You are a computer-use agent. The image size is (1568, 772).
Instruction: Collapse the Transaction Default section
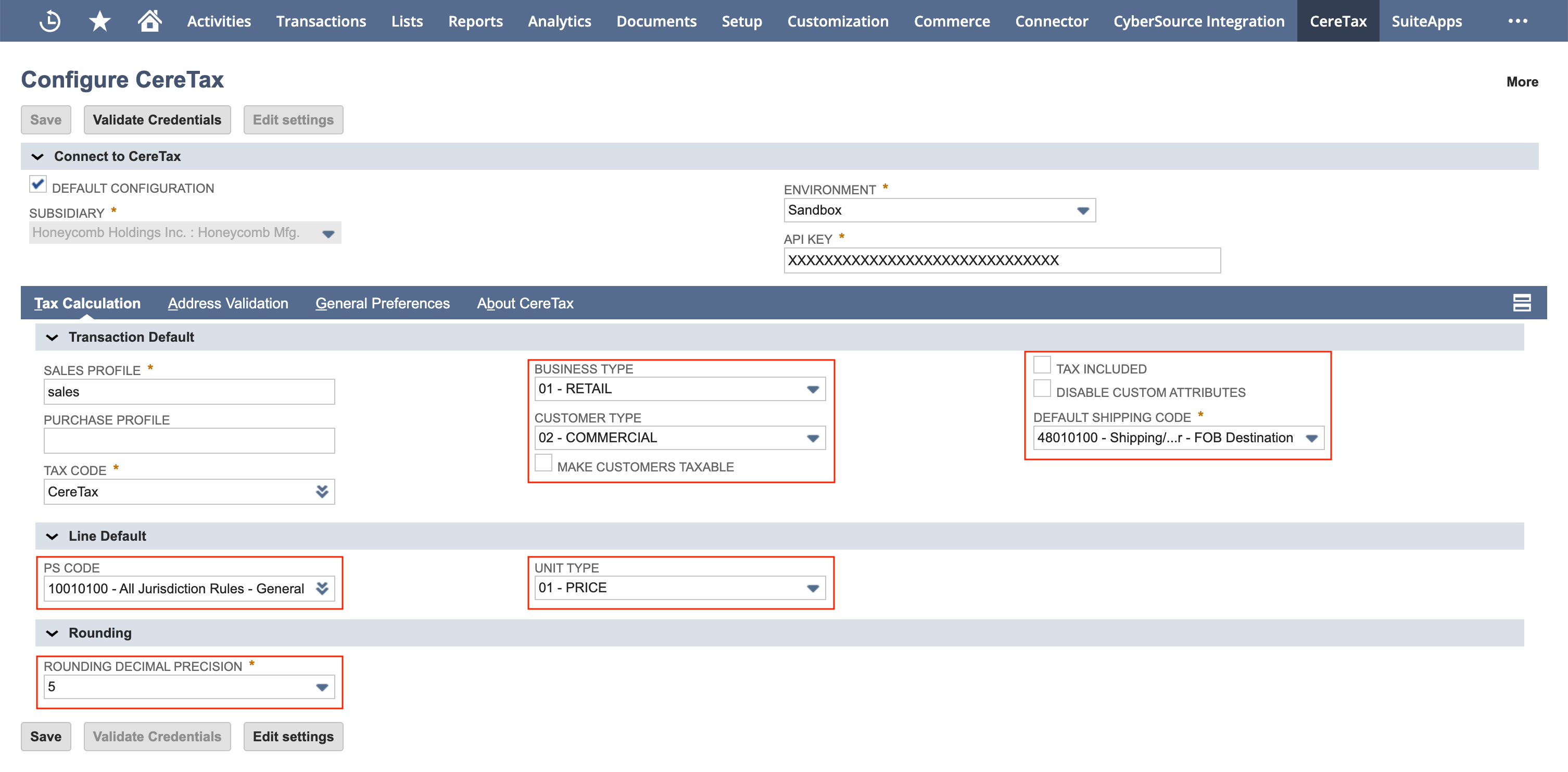coord(53,338)
